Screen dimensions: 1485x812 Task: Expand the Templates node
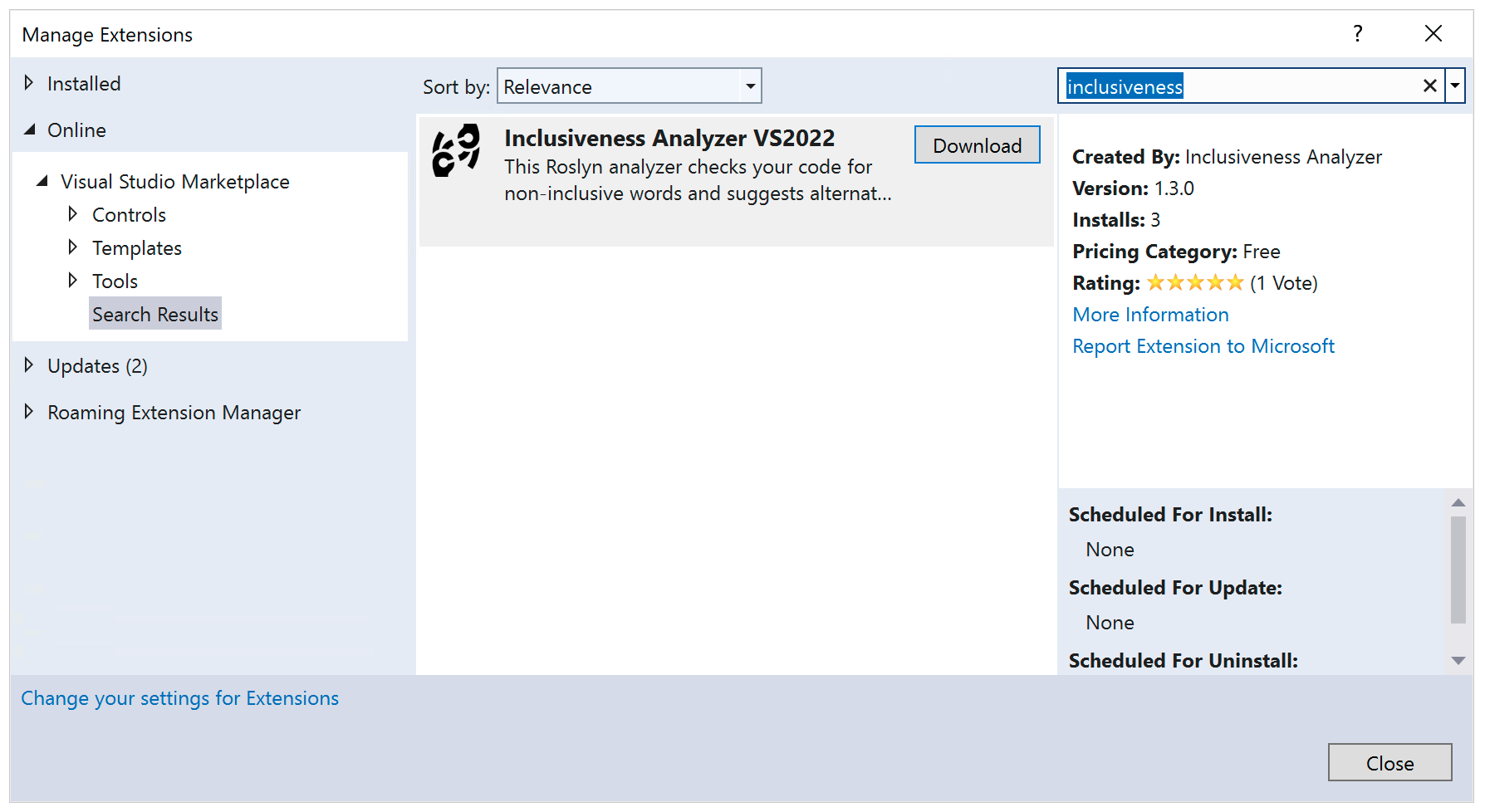click(73, 247)
